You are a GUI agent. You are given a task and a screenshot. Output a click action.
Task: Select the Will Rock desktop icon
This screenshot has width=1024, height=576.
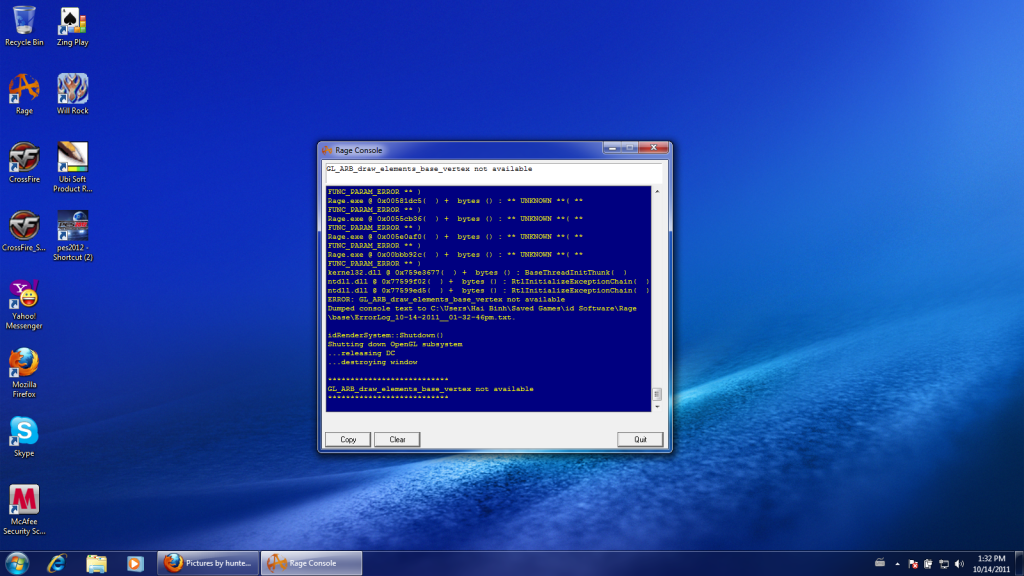click(x=72, y=94)
